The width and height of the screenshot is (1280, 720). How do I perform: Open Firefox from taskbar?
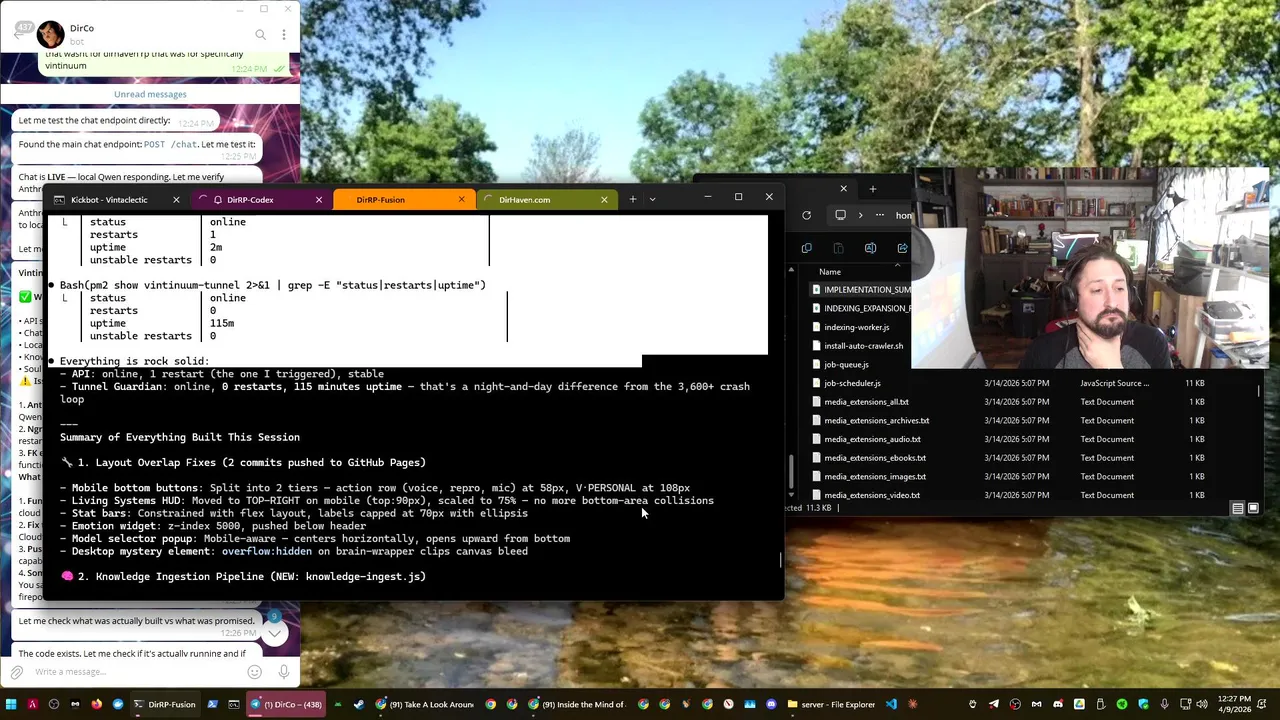tap(96, 704)
